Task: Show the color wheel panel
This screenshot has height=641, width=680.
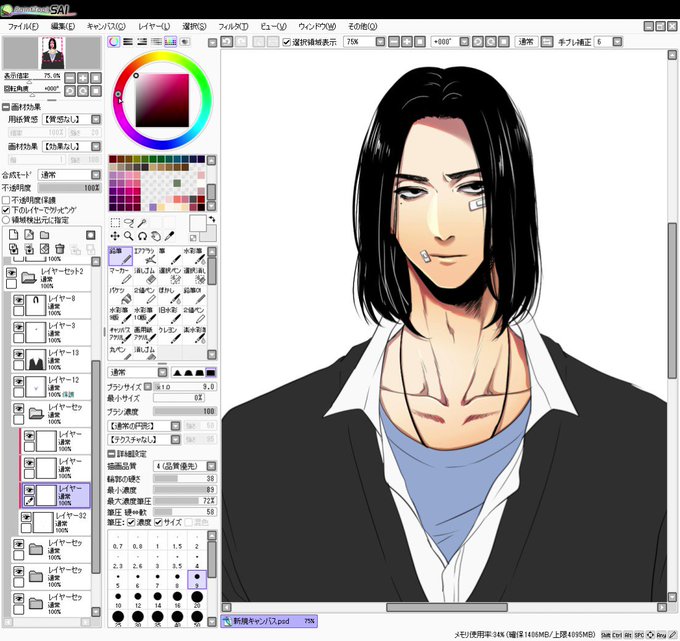Action: (114, 42)
